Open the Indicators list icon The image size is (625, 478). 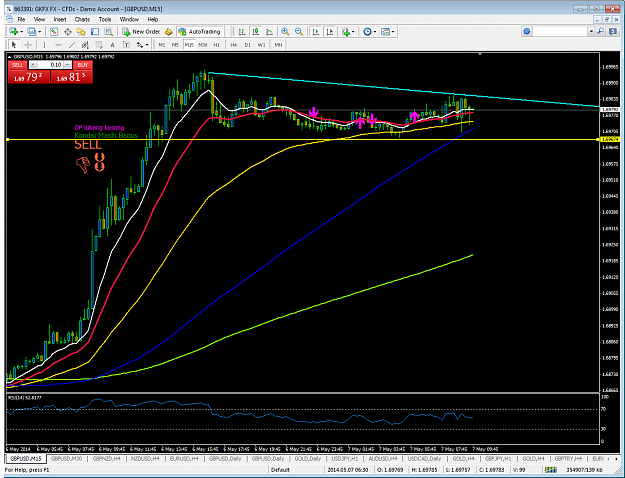pos(346,31)
